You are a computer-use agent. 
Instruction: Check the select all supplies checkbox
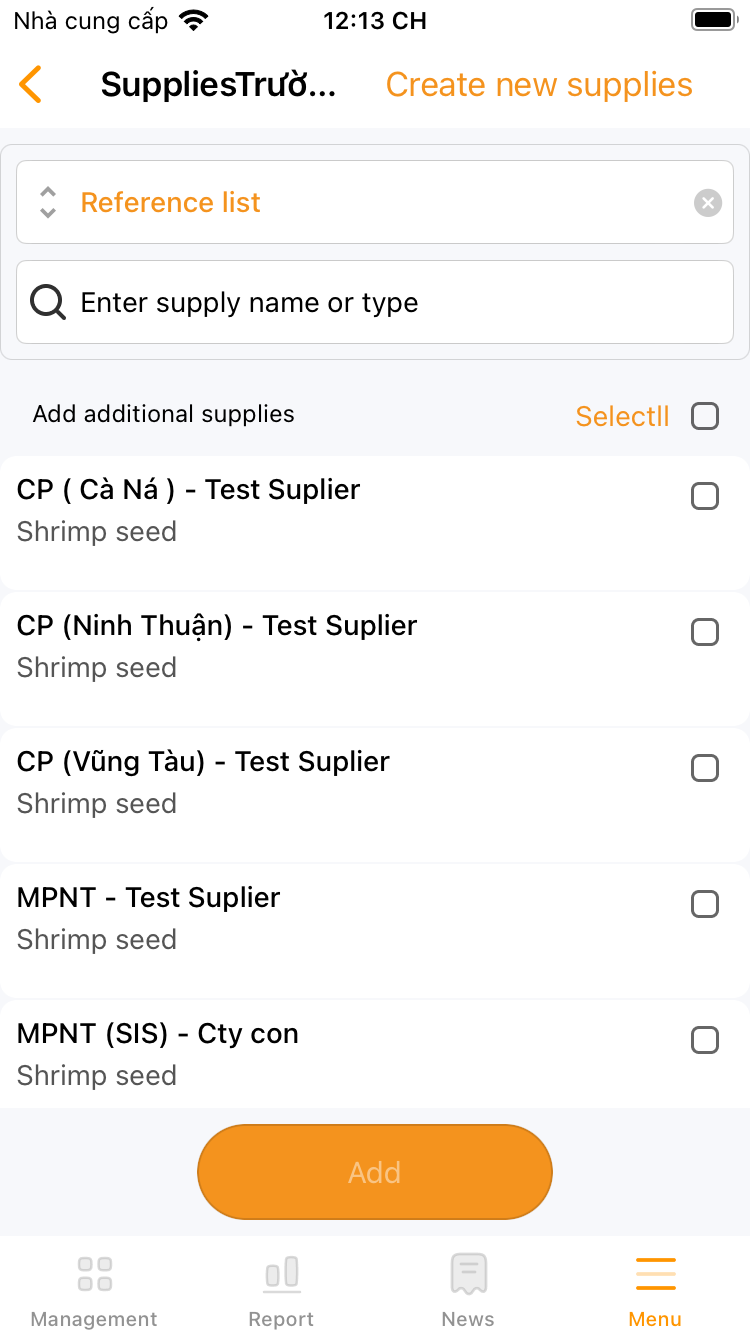pos(705,416)
